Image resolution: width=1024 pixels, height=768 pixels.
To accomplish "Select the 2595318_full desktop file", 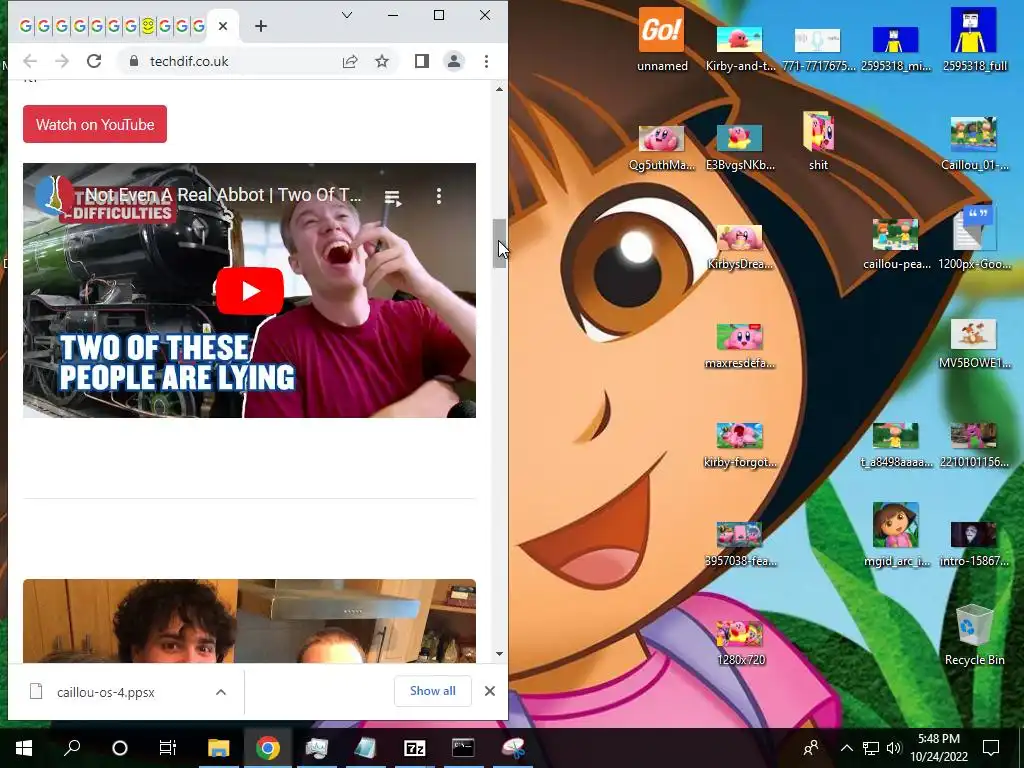I will click(974, 40).
